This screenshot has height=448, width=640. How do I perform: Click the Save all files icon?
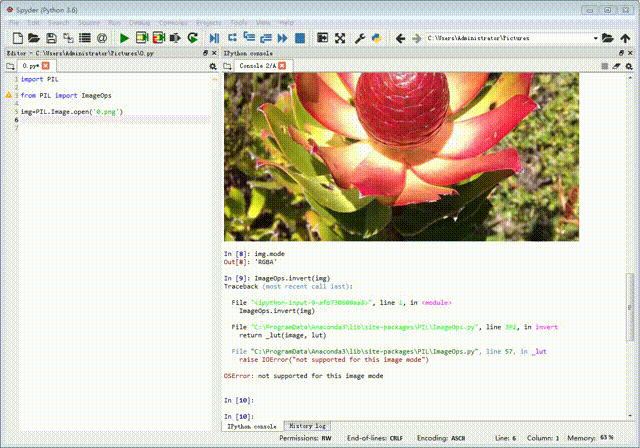(68, 38)
